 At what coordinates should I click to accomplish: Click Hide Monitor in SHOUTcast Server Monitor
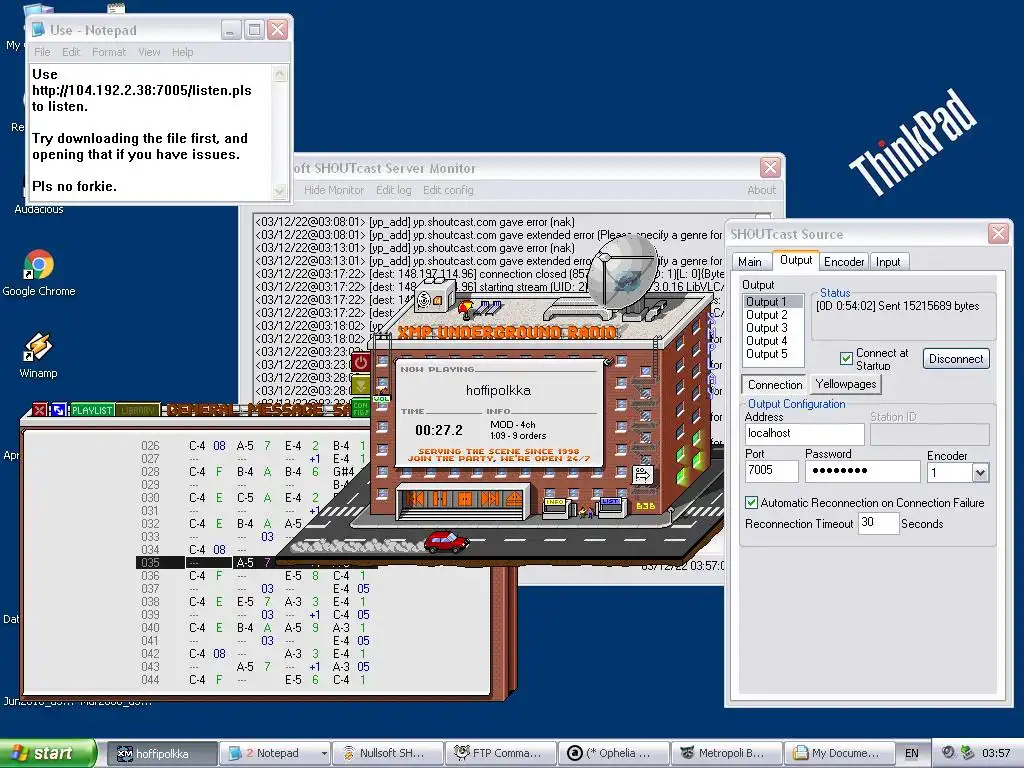[x=334, y=190]
